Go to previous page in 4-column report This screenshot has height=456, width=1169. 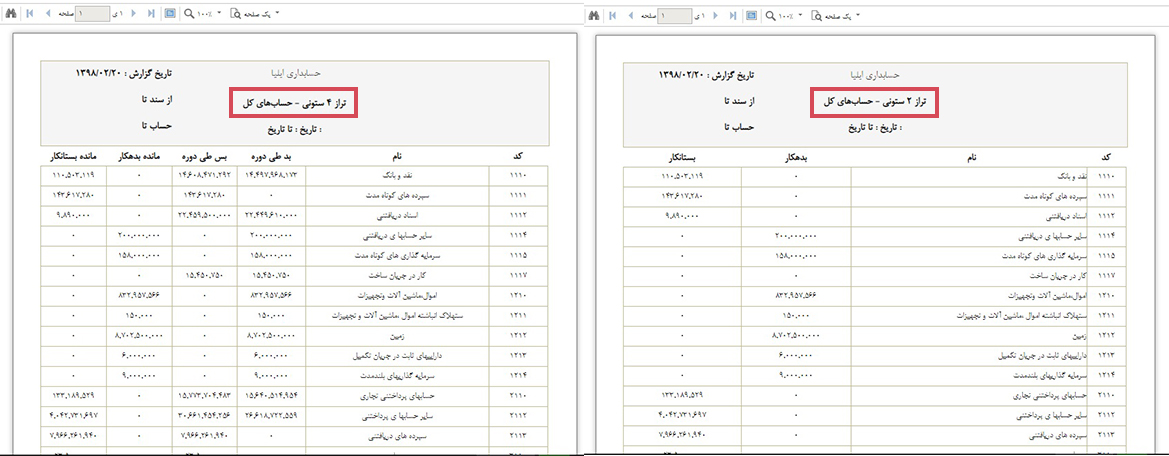point(48,14)
